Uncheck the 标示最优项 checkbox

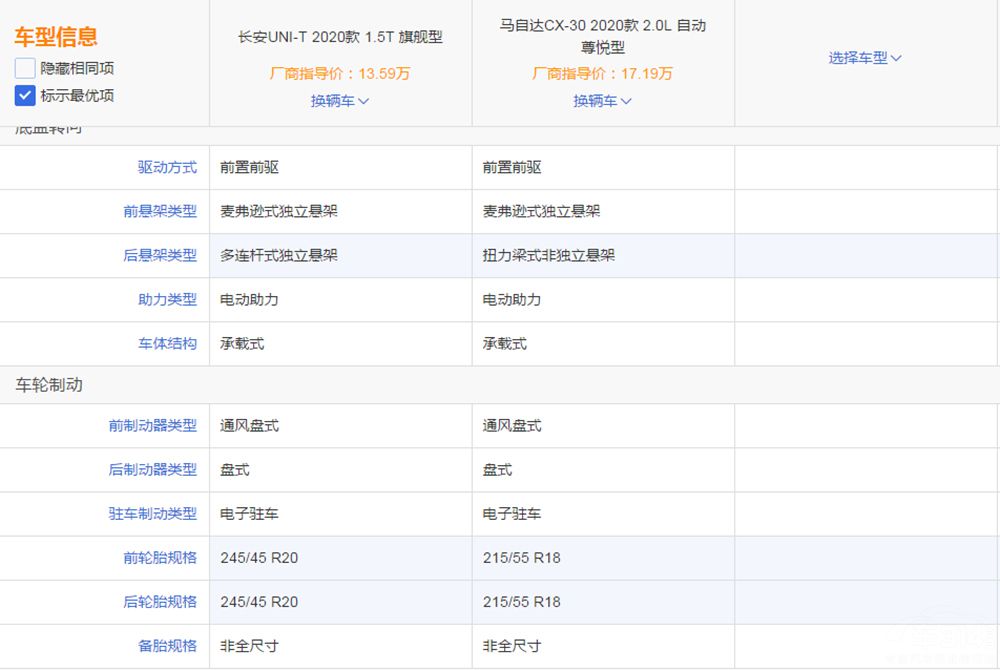25,96
